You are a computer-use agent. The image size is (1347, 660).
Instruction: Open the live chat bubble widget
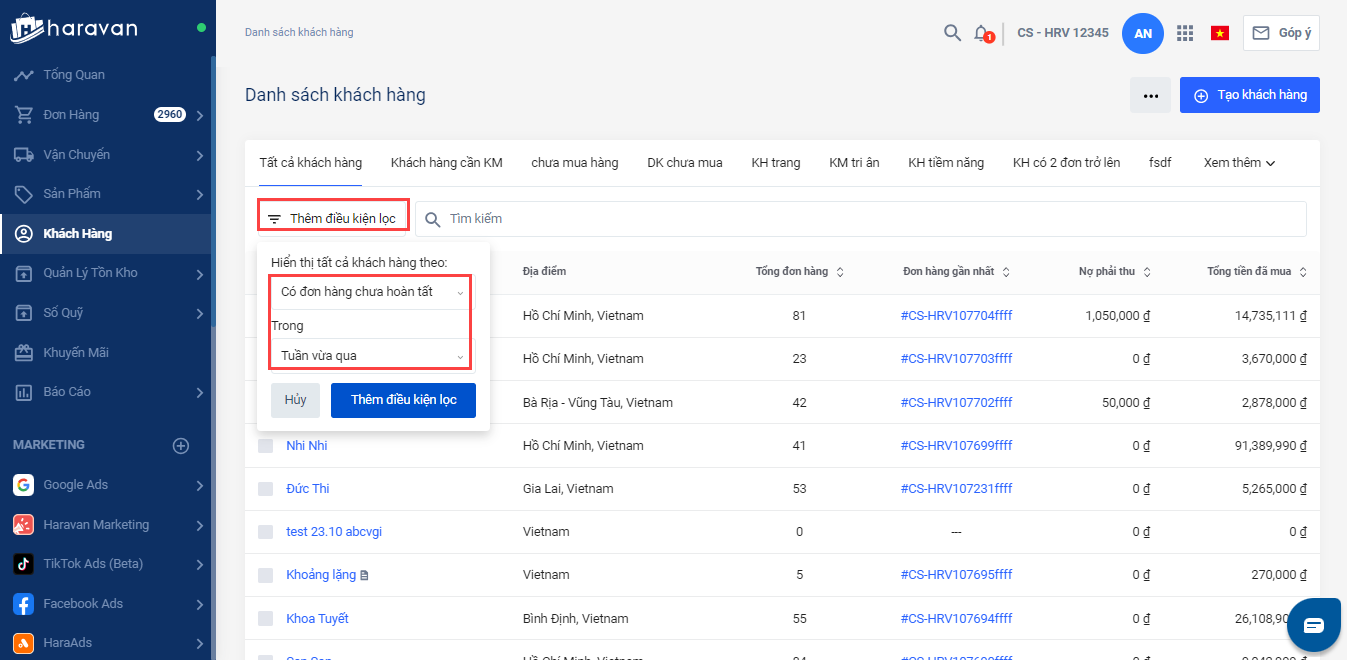point(1313,625)
